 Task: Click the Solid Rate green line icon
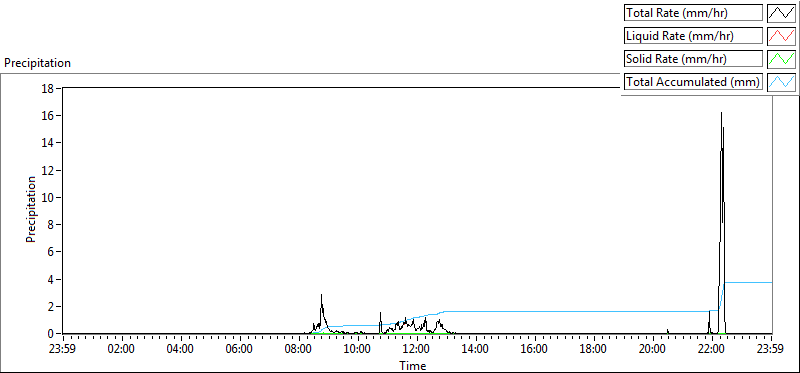click(x=781, y=59)
